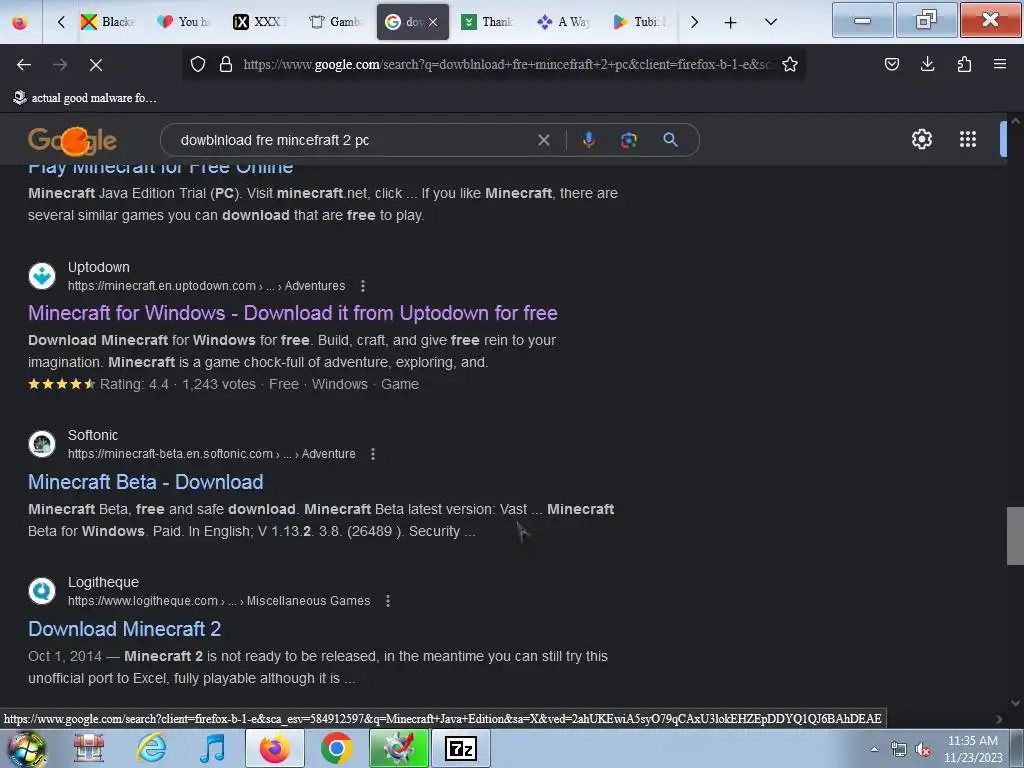Image resolution: width=1024 pixels, height=768 pixels.
Task: Click the Uptodown URL minecraft.en.uptodown.com
Action: point(162,286)
